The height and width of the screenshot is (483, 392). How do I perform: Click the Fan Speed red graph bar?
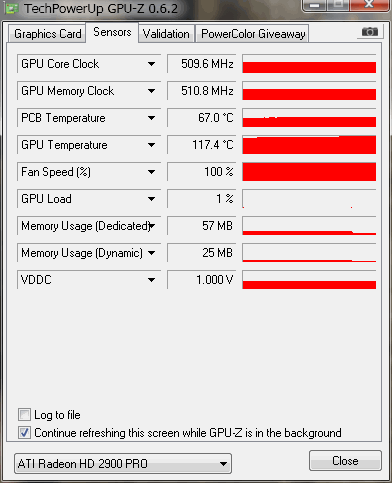309,172
